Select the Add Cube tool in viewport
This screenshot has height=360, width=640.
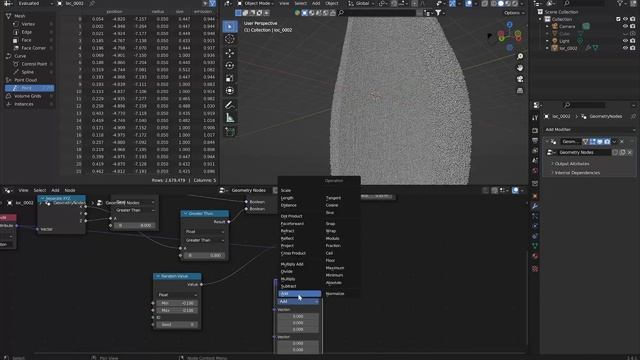pos(230,131)
